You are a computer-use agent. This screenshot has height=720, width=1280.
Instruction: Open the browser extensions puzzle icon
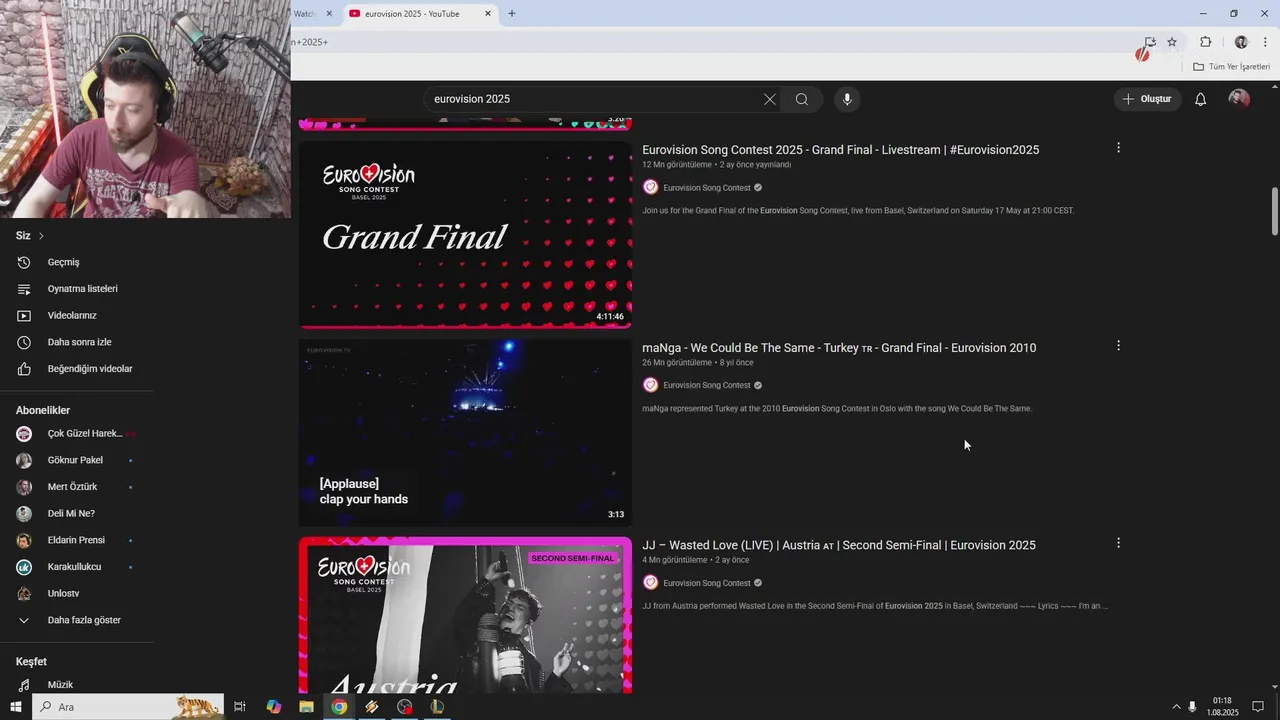[x=1205, y=42]
